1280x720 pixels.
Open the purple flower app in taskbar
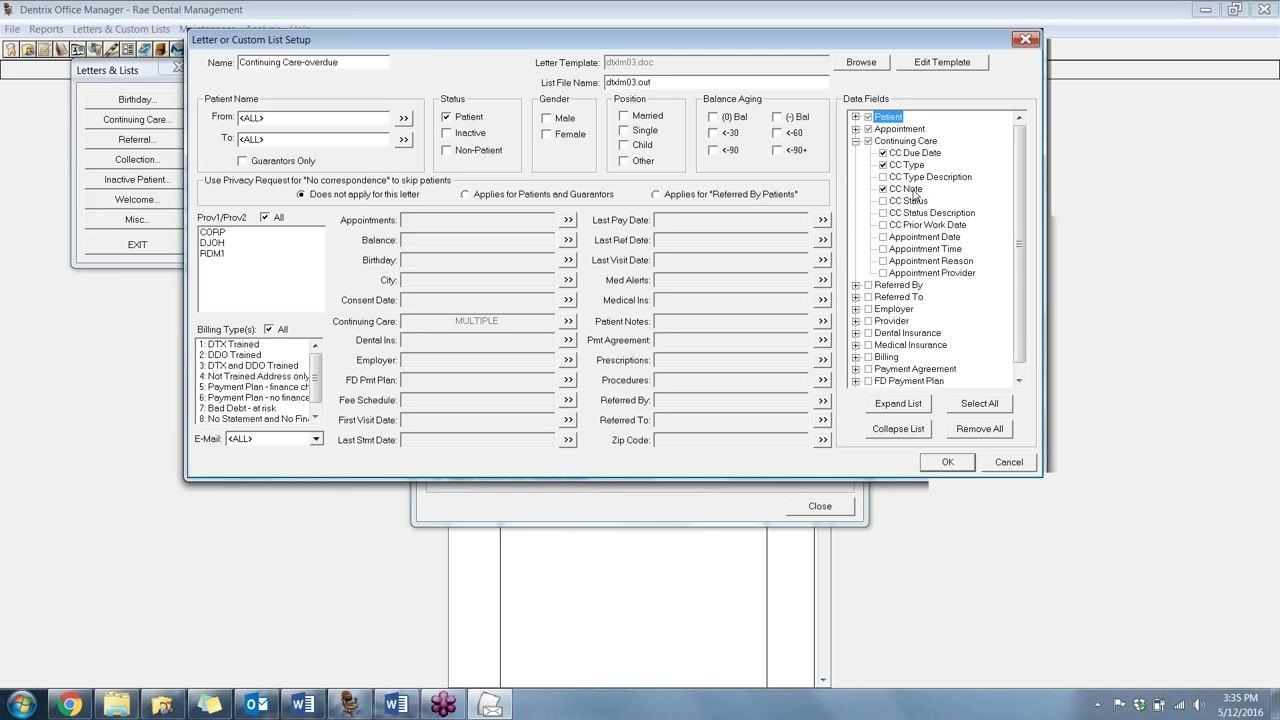[x=443, y=704]
